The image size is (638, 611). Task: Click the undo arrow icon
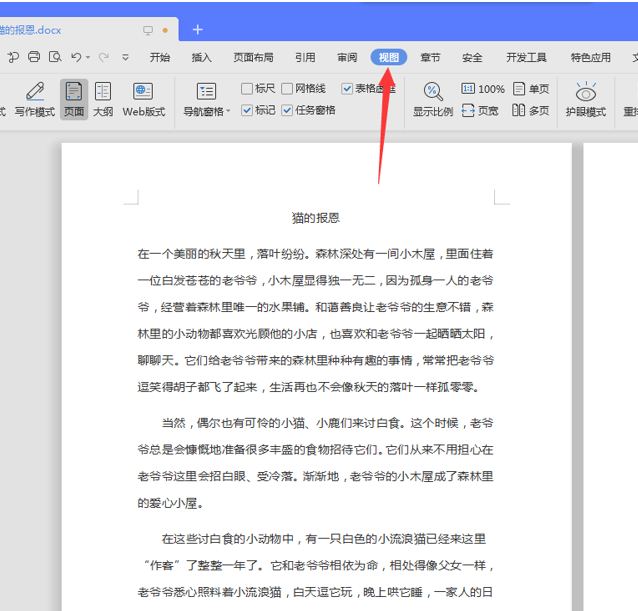[x=76, y=57]
